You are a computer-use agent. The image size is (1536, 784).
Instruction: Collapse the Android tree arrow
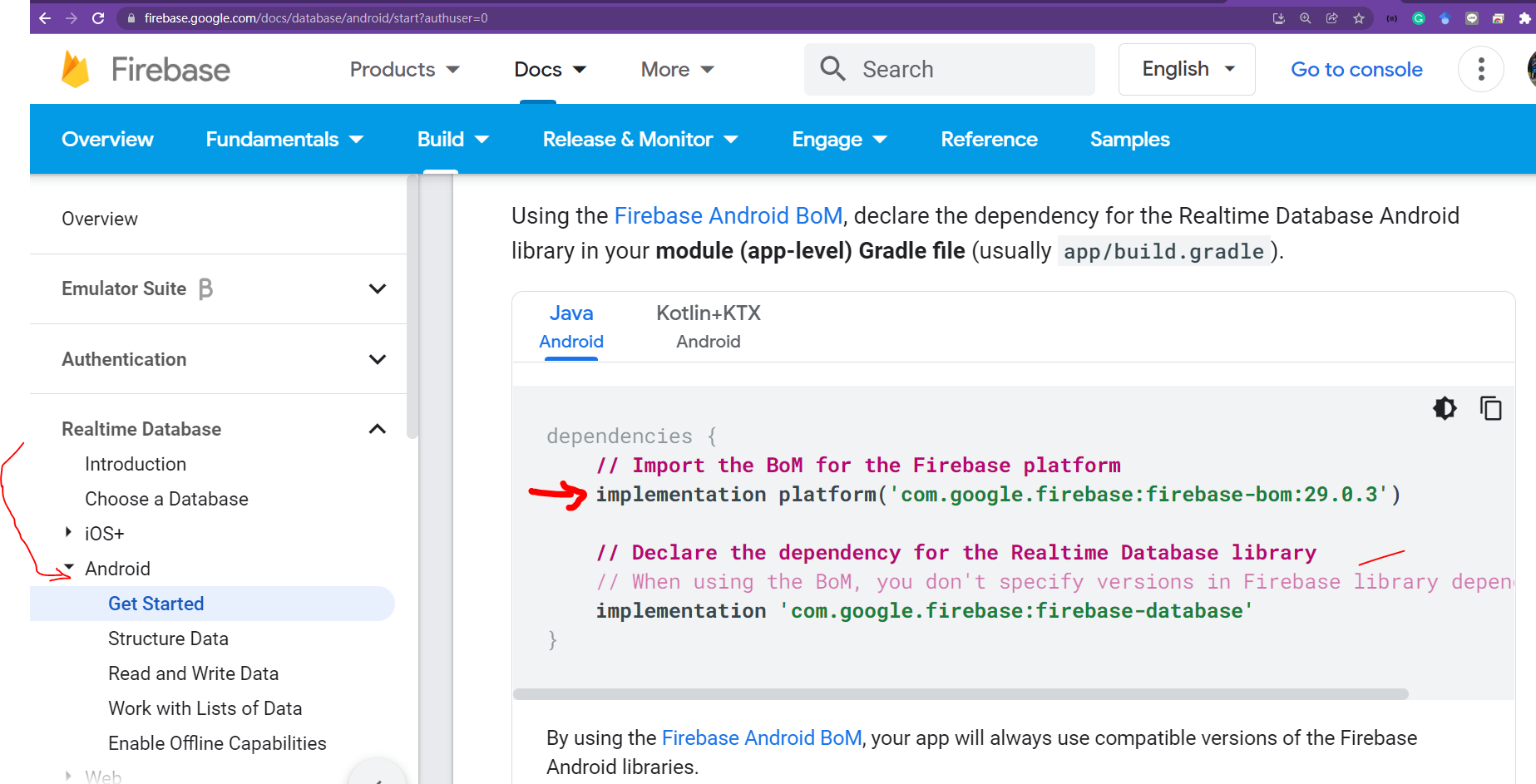(x=69, y=567)
